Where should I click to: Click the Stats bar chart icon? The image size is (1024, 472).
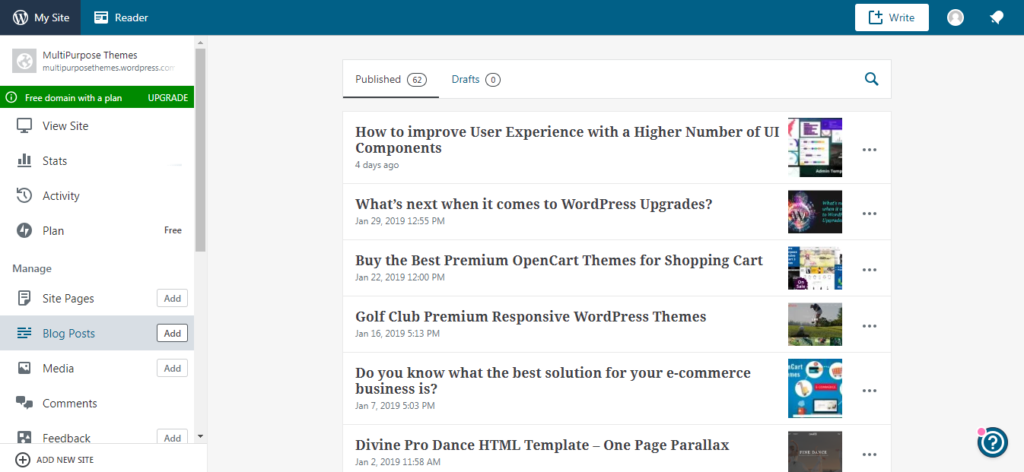pos(24,161)
